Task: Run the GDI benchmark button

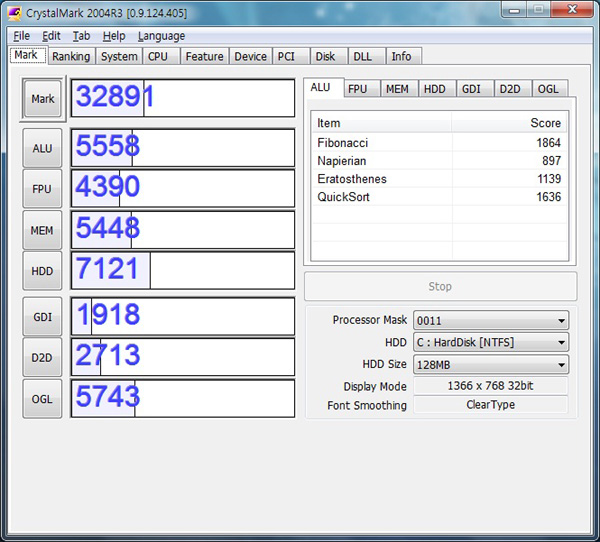Action: pyautogui.click(x=42, y=317)
